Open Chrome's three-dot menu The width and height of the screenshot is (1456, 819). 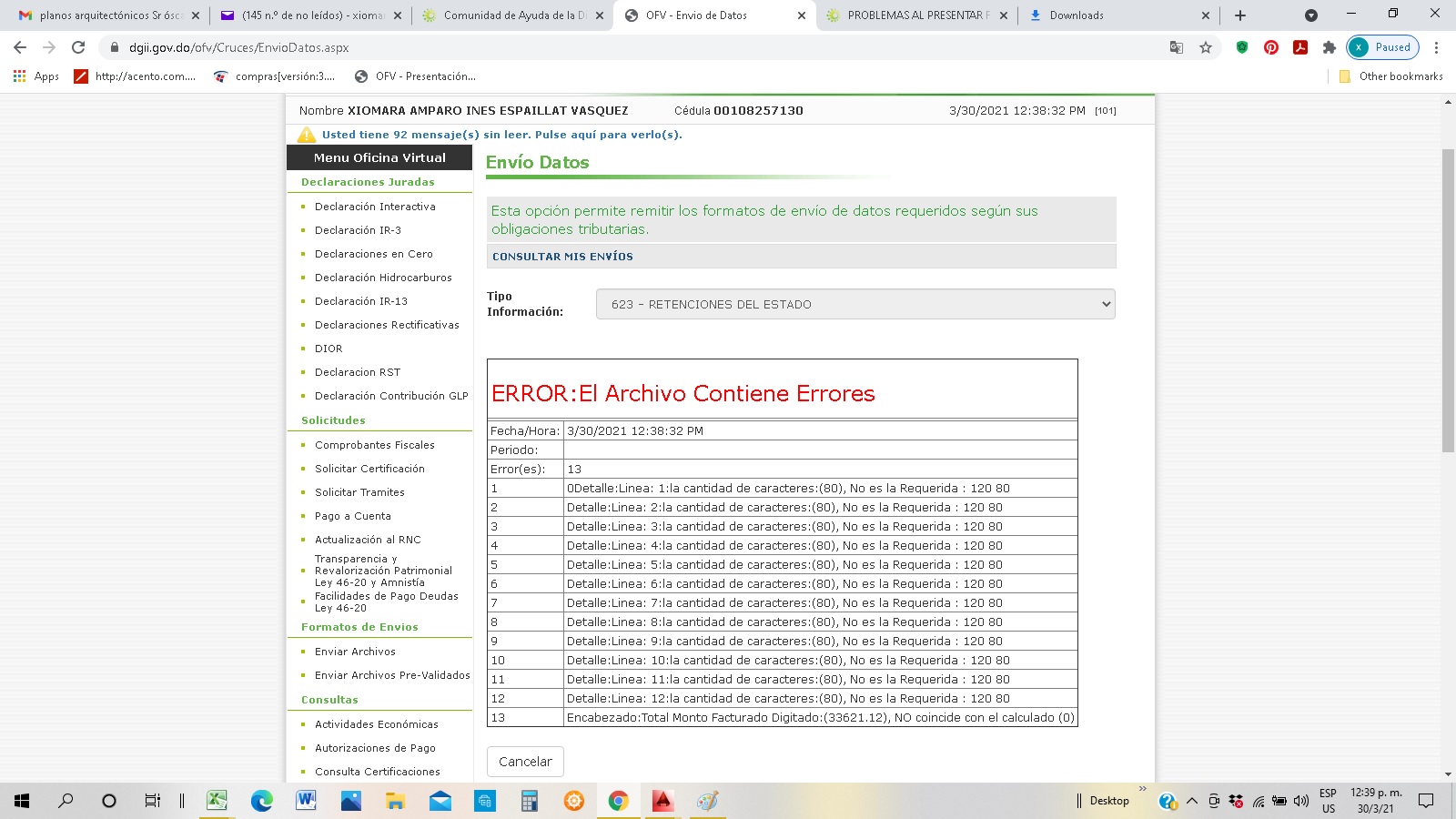point(1437,47)
